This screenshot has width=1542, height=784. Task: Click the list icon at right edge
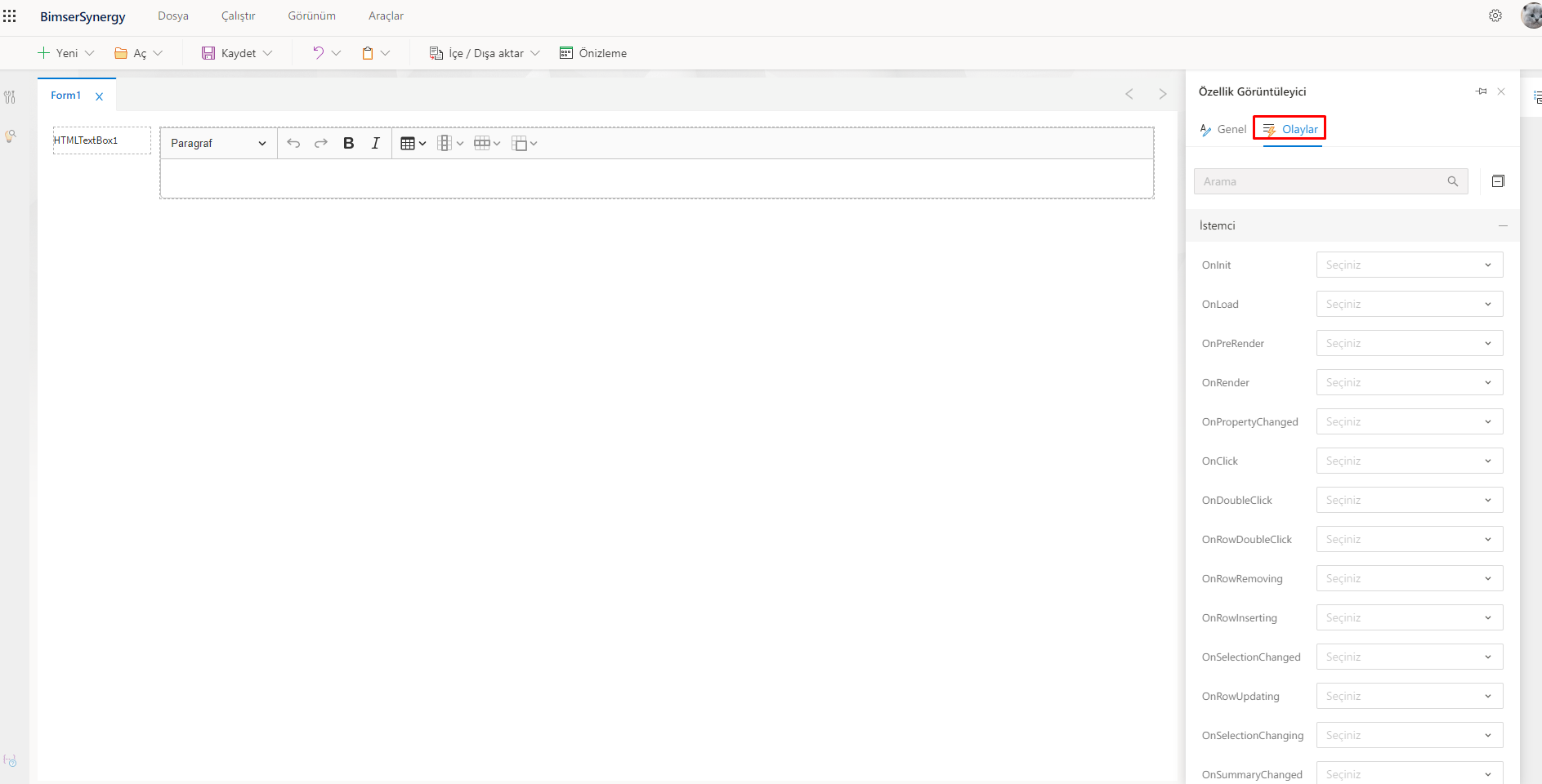coord(1538,97)
